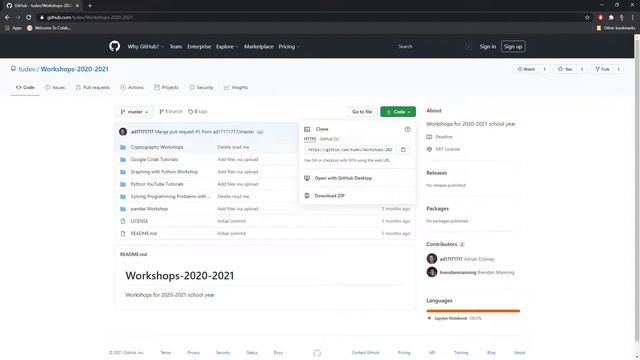This screenshot has width=640, height=360.
Task: Click the clone help question mark icon
Action: [407, 129]
